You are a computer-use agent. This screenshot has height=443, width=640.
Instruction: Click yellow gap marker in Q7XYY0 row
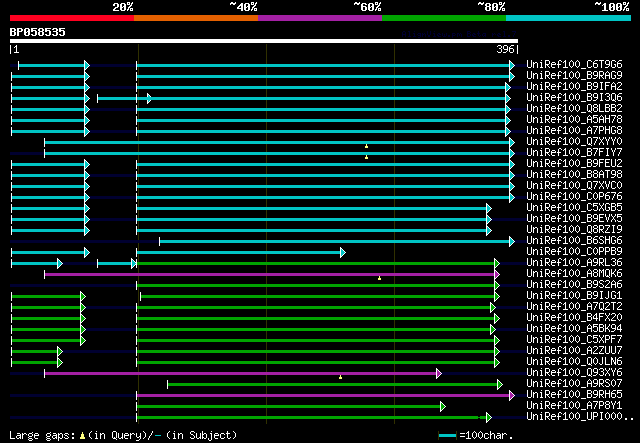coord(367,146)
